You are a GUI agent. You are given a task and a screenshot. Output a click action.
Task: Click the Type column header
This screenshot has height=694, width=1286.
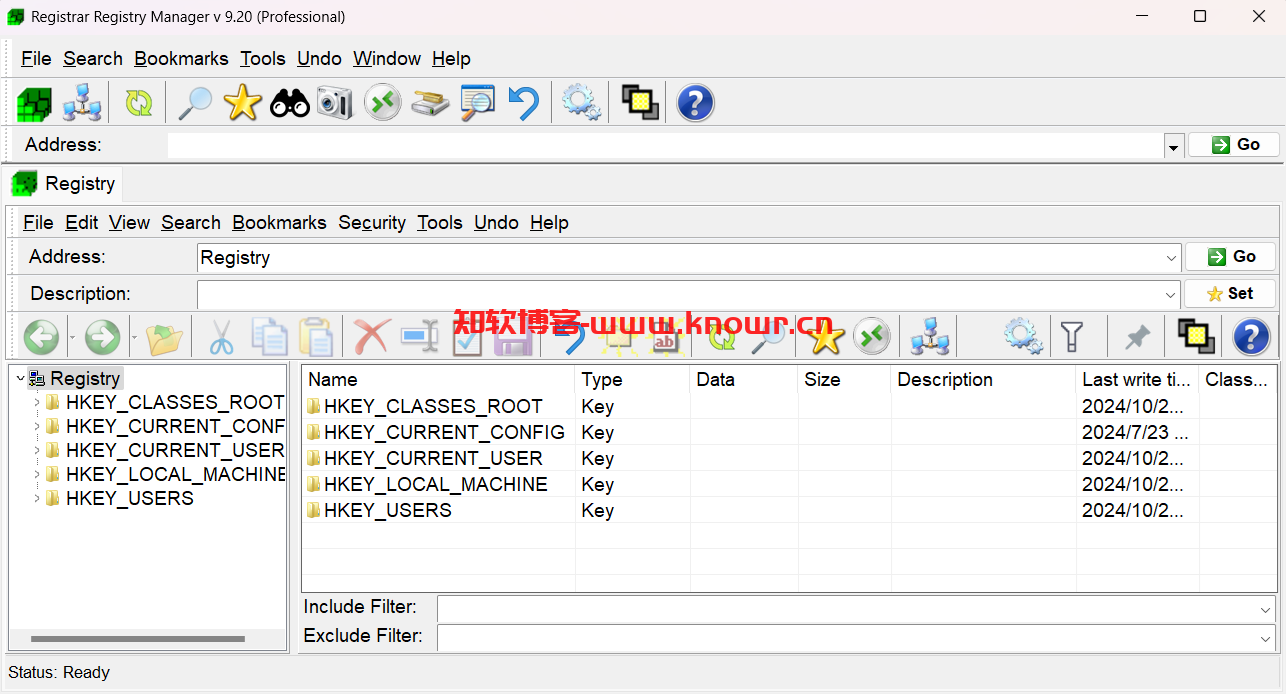632,380
